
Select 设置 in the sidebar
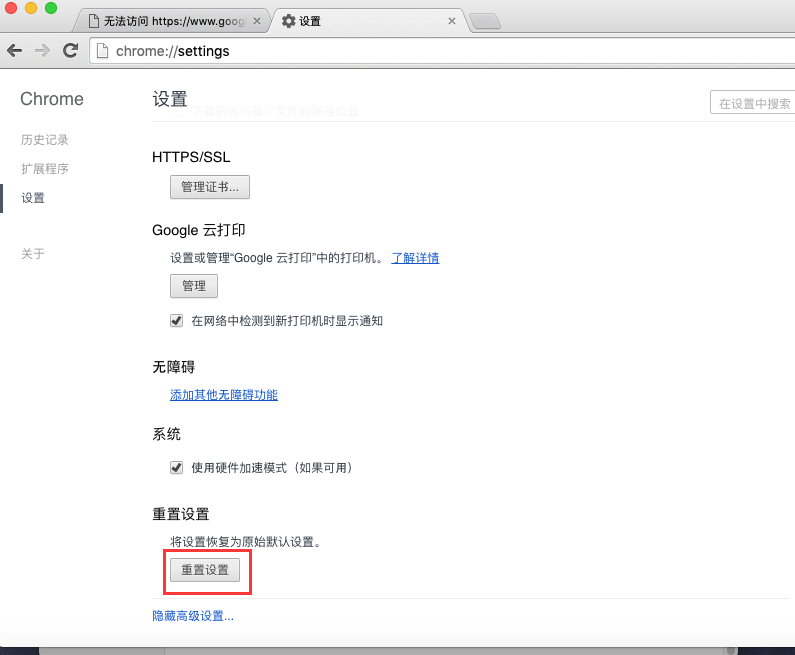(x=33, y=198)
